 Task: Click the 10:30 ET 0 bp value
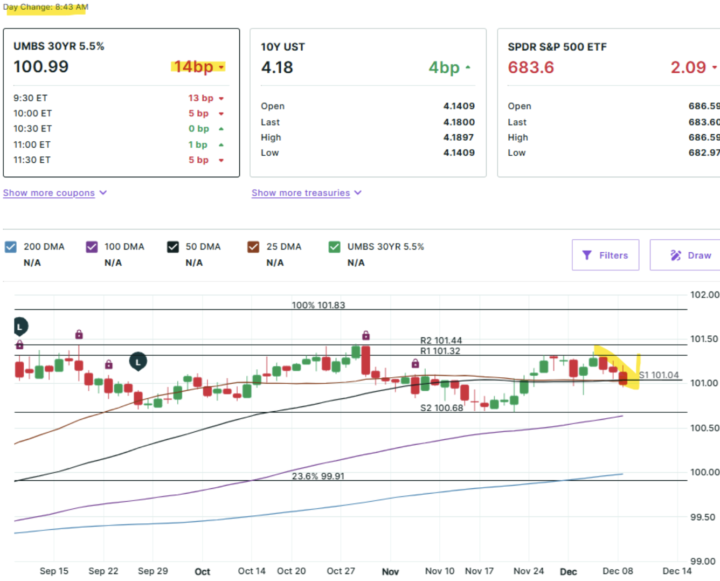coord(199,129)
